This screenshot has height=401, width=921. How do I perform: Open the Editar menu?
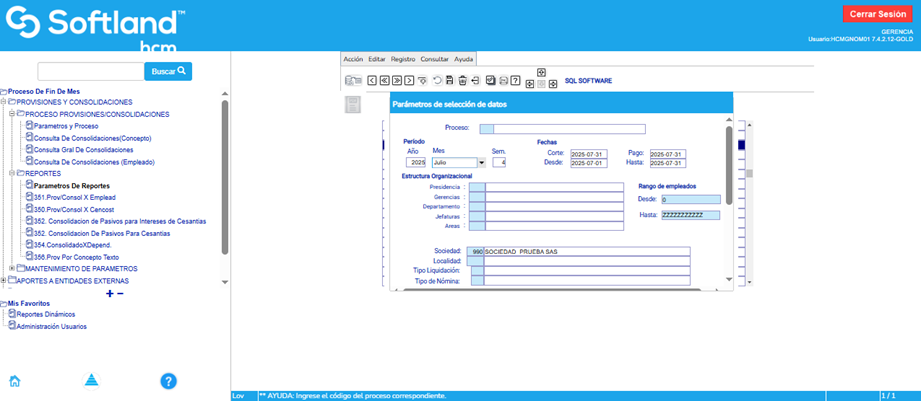[377, 59]
